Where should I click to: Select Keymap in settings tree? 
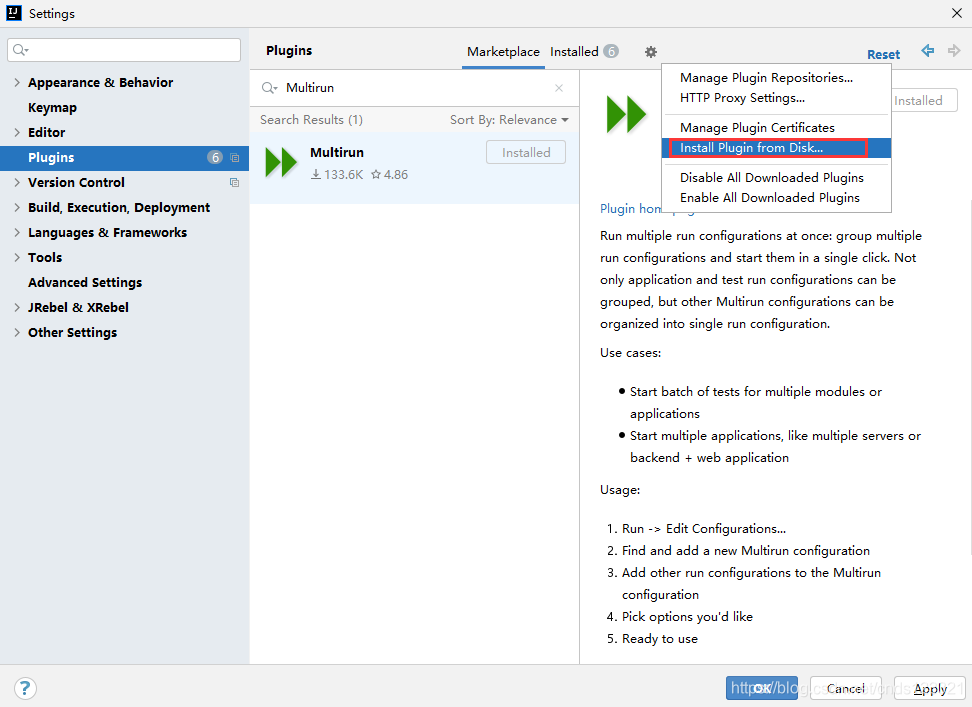pyautogui.click(x=53, y=108)
